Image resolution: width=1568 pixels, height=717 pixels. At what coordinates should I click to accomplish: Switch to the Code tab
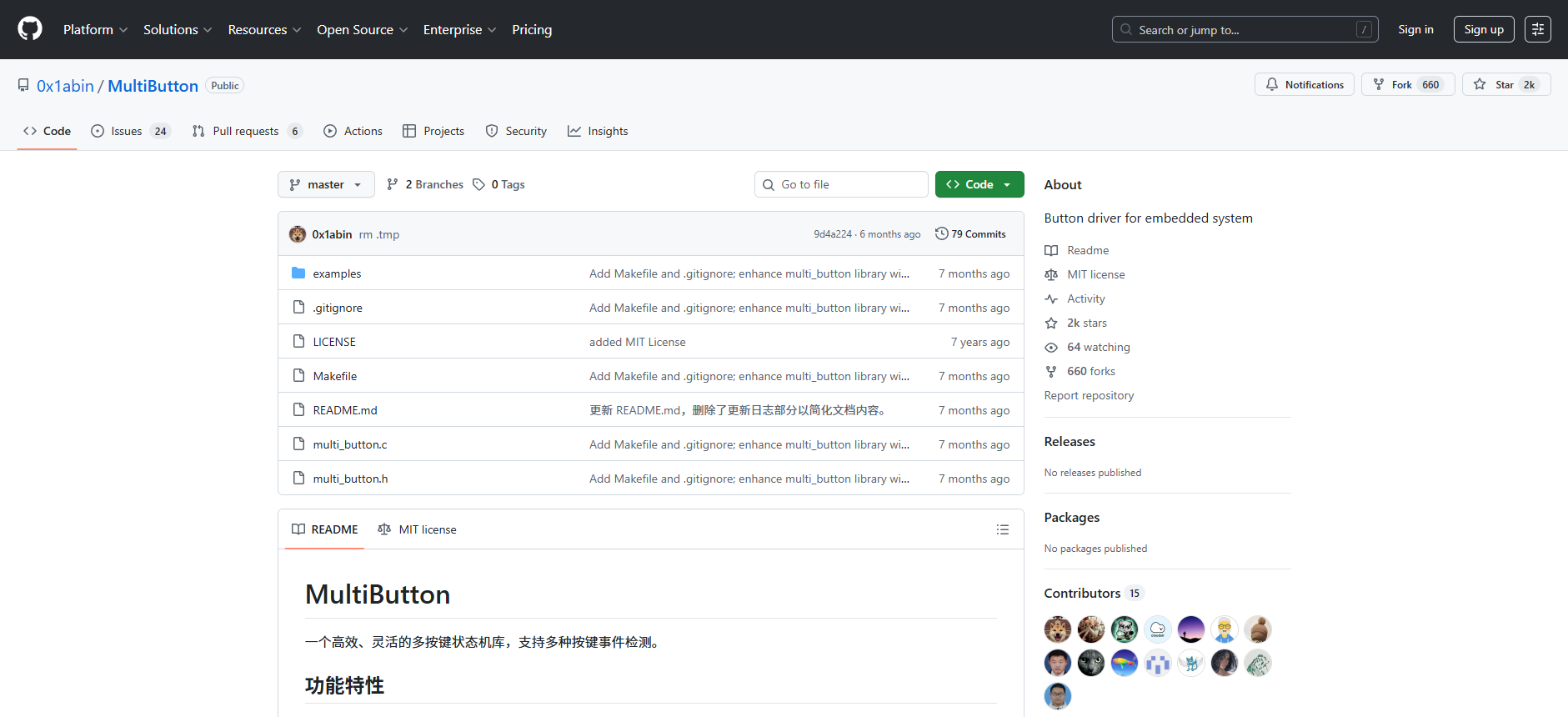(x=48, y=131)
